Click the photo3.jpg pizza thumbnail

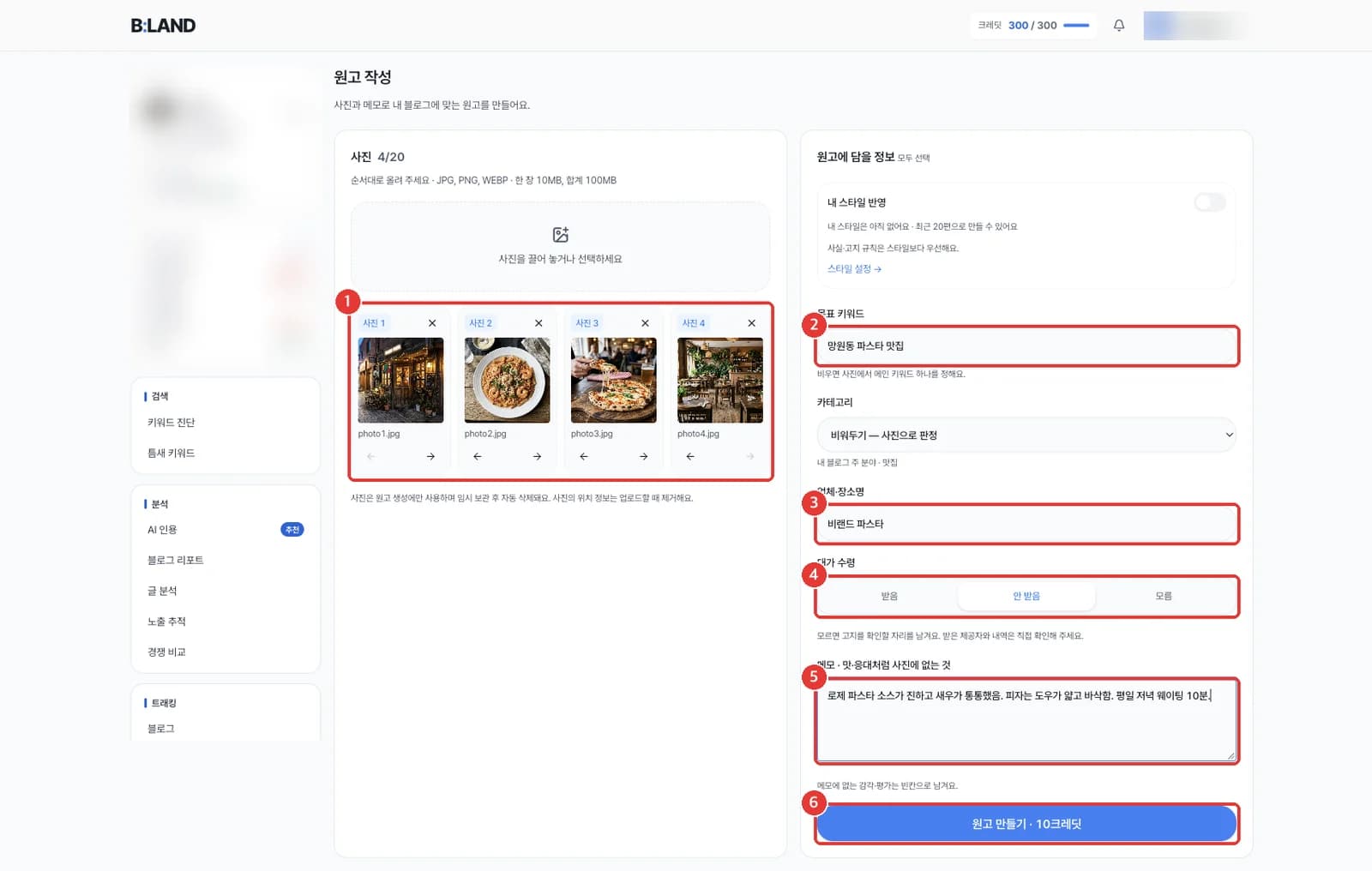tap(613, 380)
